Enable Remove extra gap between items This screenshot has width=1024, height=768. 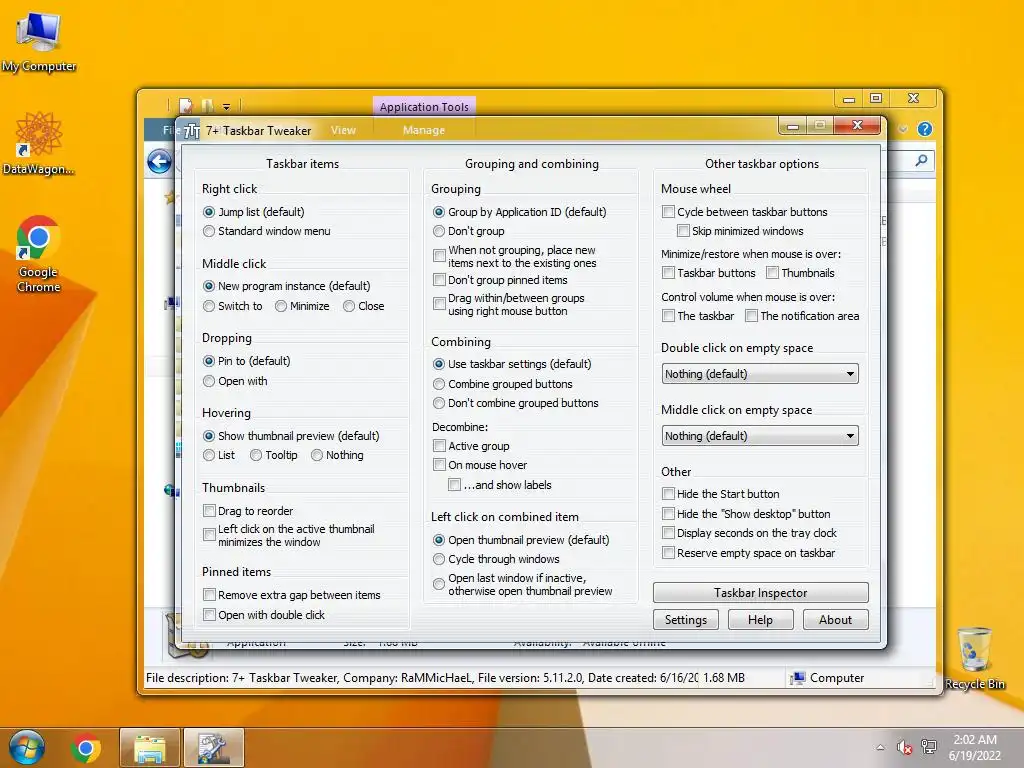292,595
